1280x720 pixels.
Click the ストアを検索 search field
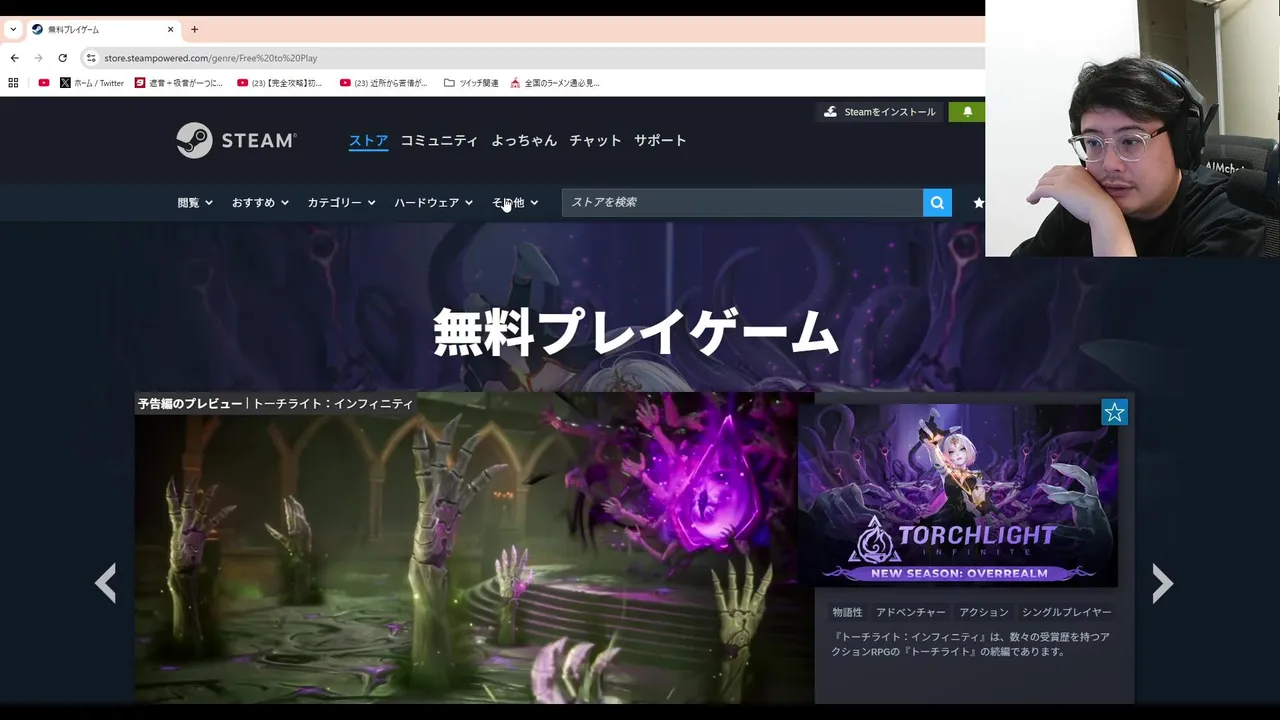tap(742, 202)
